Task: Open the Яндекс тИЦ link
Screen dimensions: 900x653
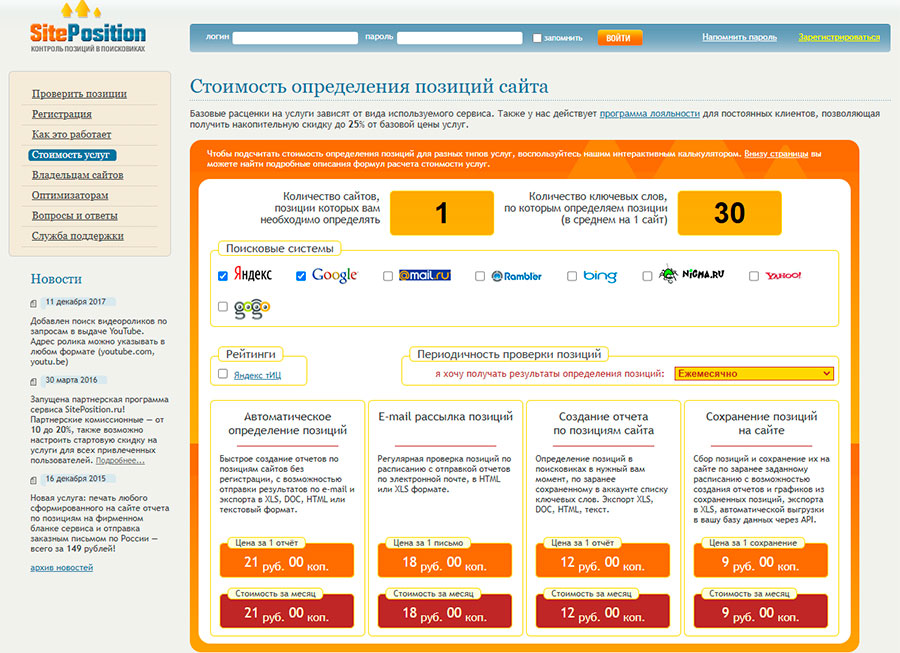Action: click(x=257, y=375)
